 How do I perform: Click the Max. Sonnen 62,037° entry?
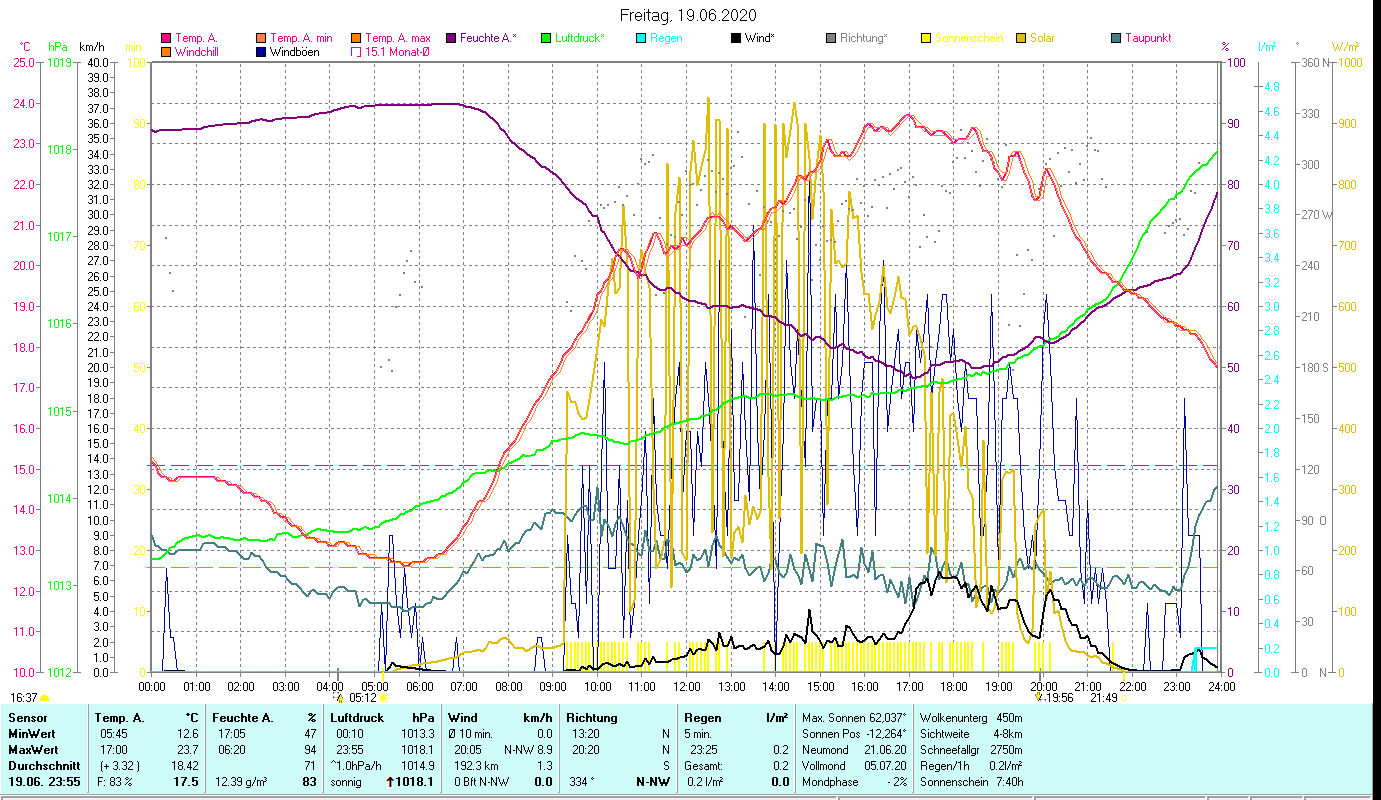coord(854,718)
